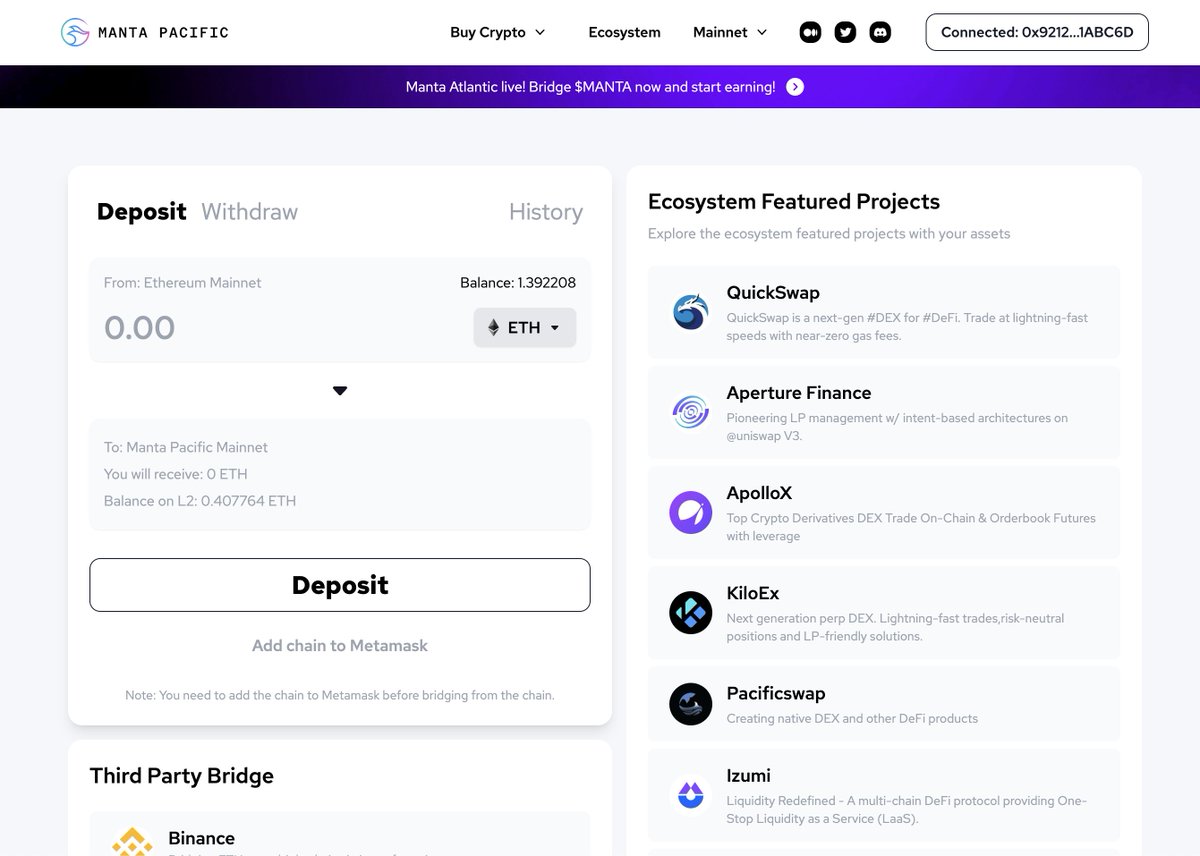The width and height of the screenshot is (1200, 856).
Task: Open the ApolloX project title
Action: (759, 493)
